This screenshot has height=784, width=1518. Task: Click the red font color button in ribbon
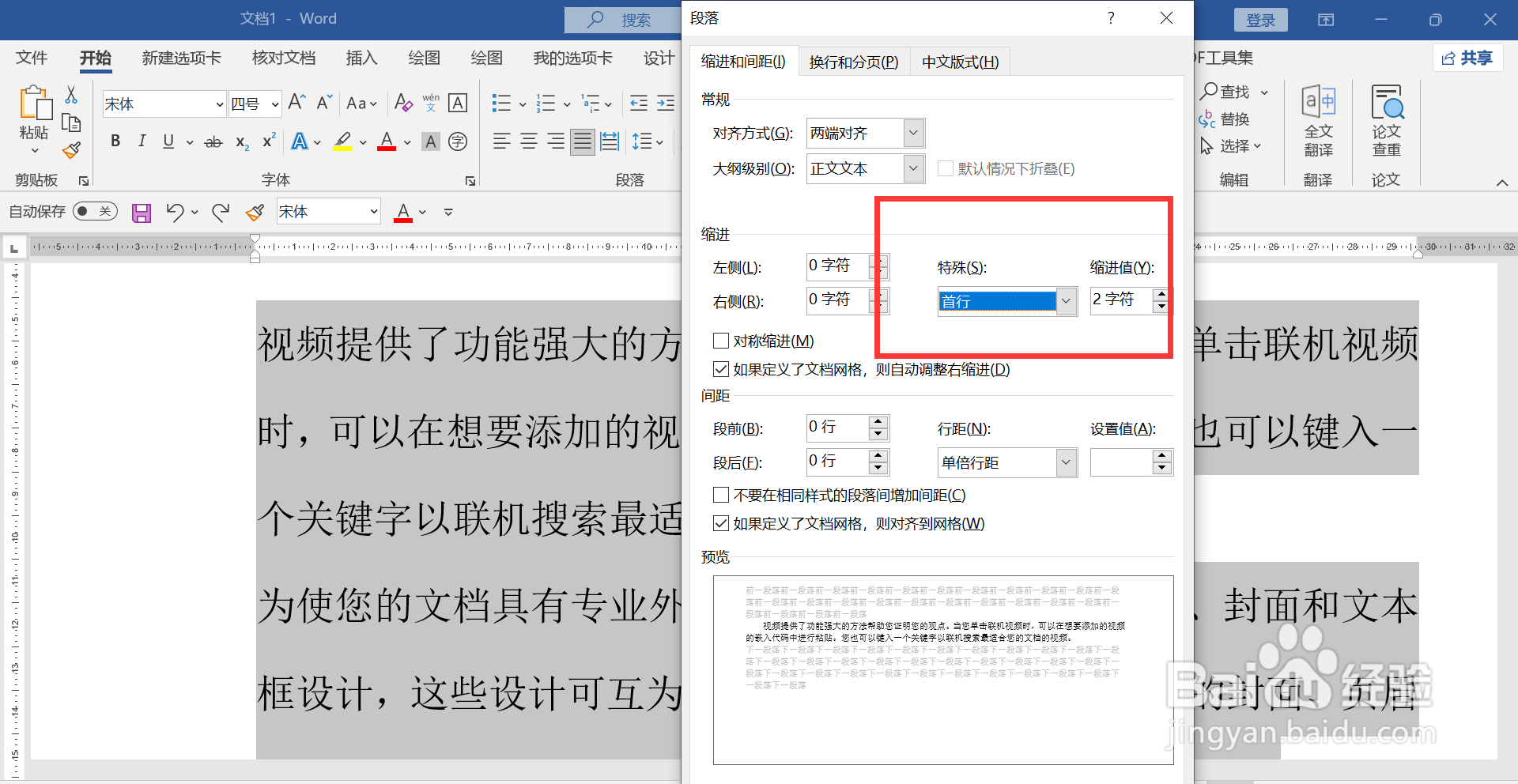pyautogui.click(x=387, y=142)
